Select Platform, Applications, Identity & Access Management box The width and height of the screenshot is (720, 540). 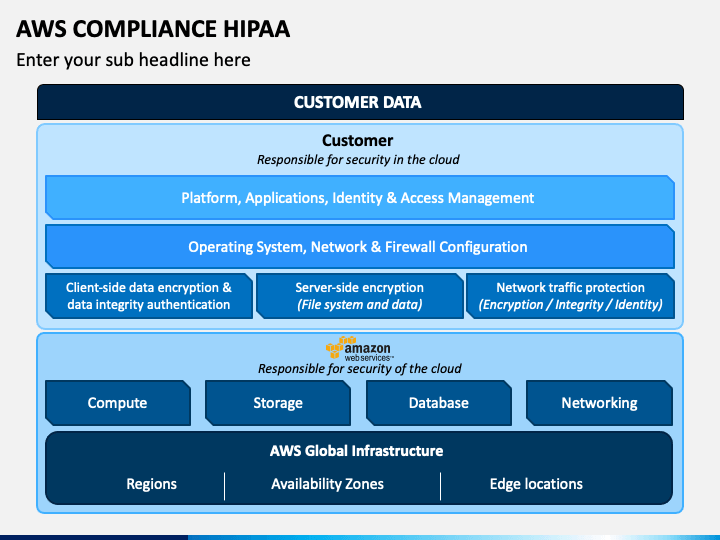(360, 197)
